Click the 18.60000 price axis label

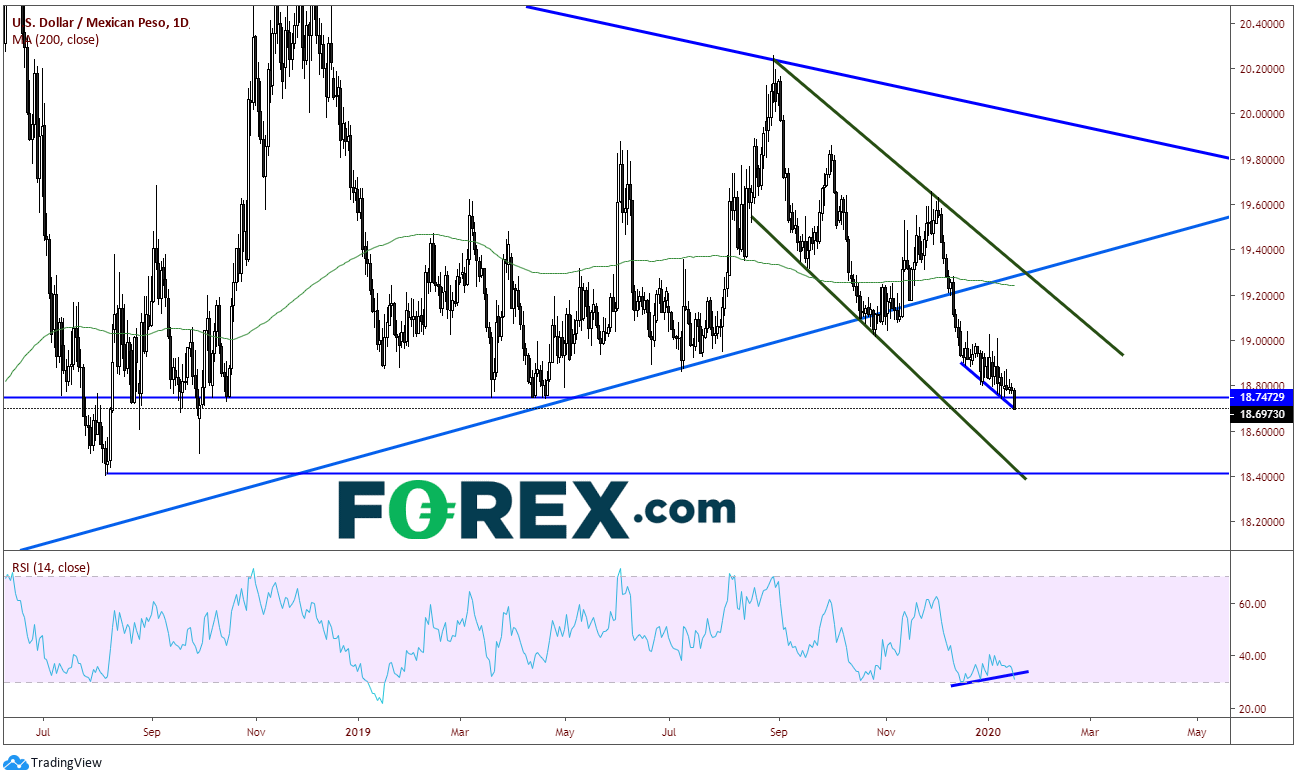click(x=1263, y=432)
